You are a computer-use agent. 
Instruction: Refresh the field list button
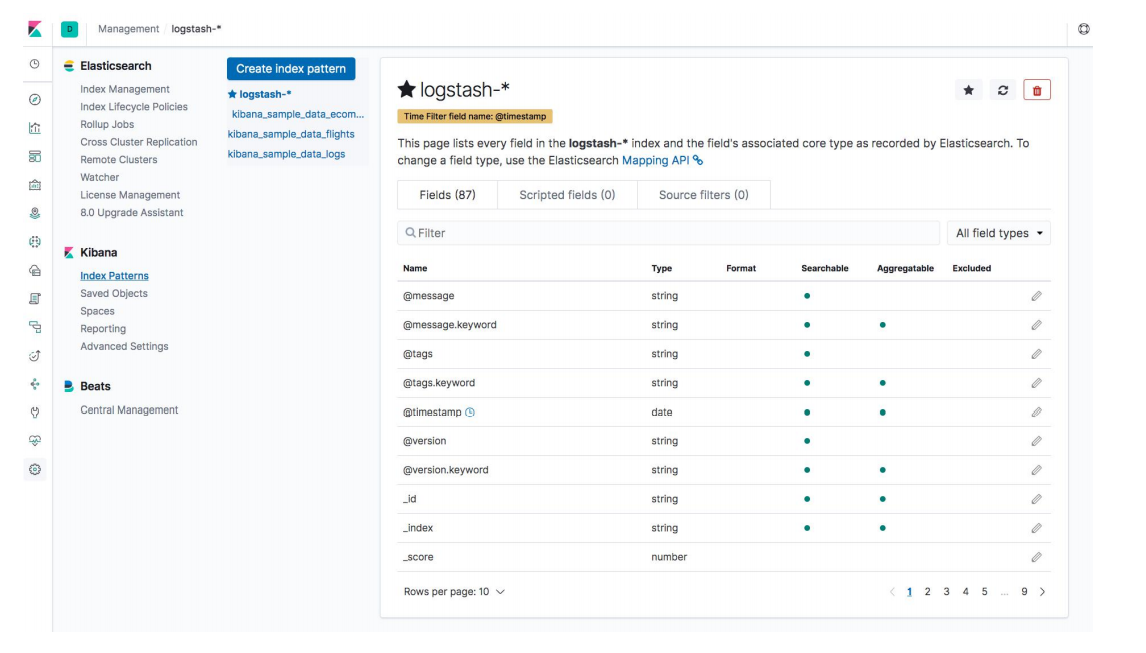click(x=1003, y=90)
